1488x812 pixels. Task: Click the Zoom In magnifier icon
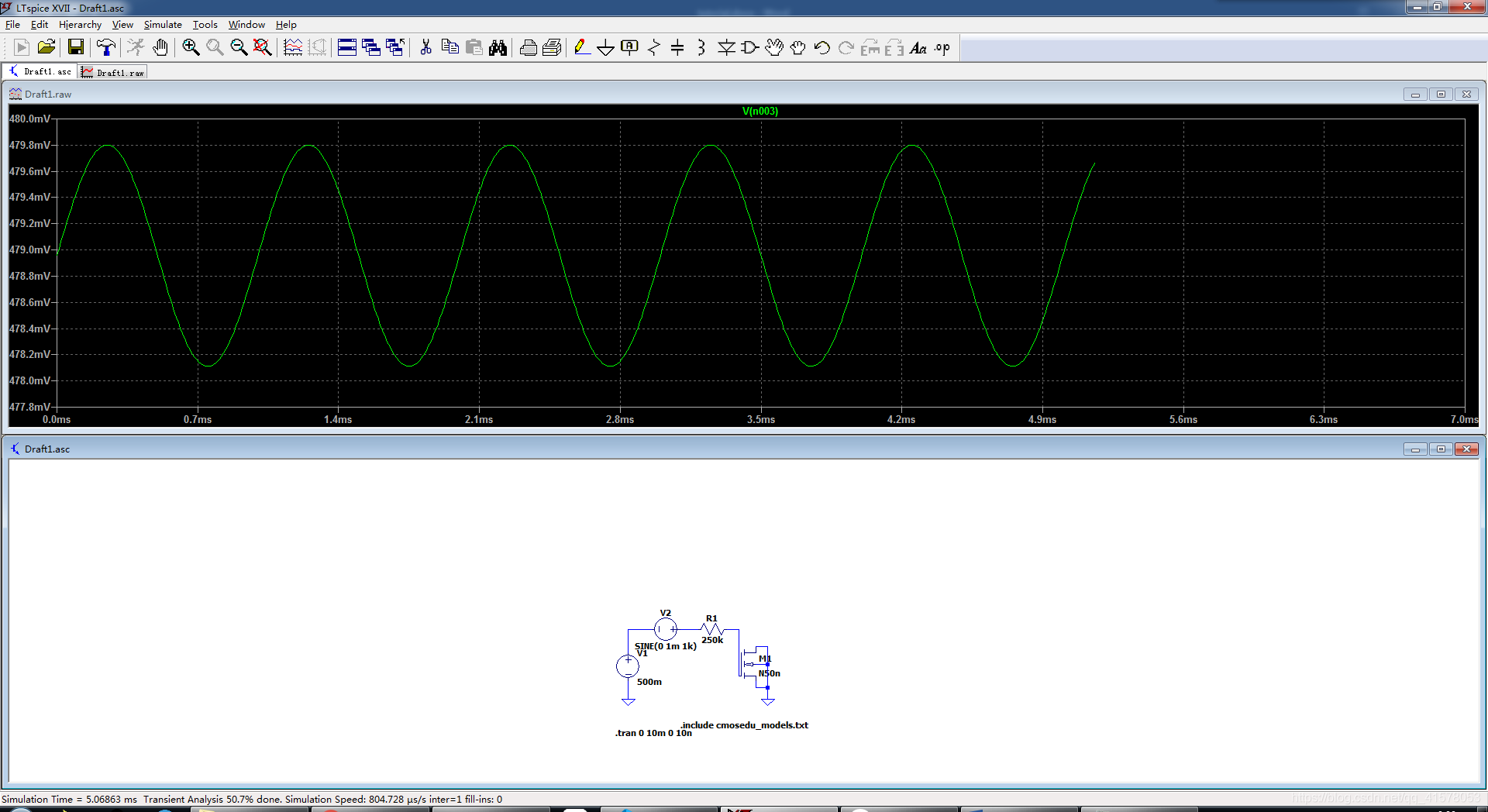pos(191,47)
